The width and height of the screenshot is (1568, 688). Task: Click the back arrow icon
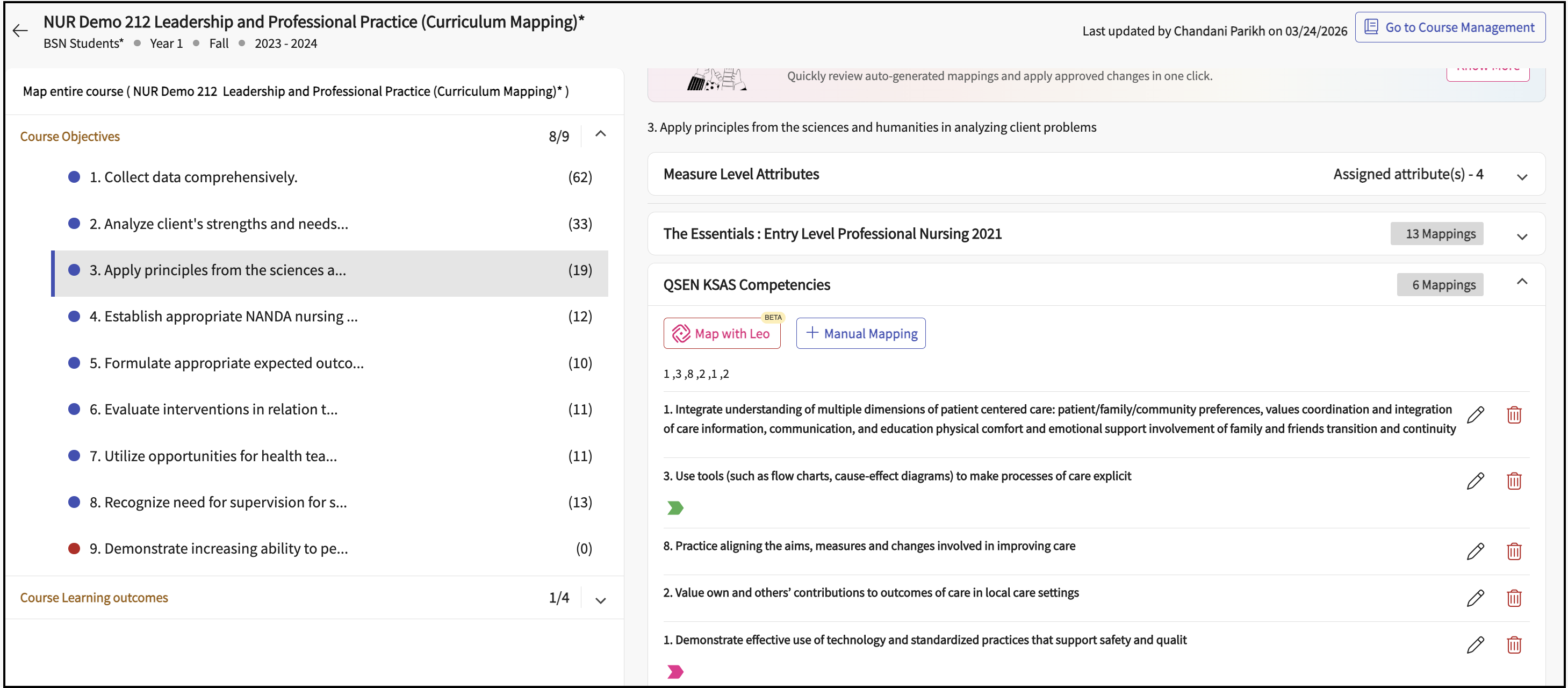tap(20, 31)
